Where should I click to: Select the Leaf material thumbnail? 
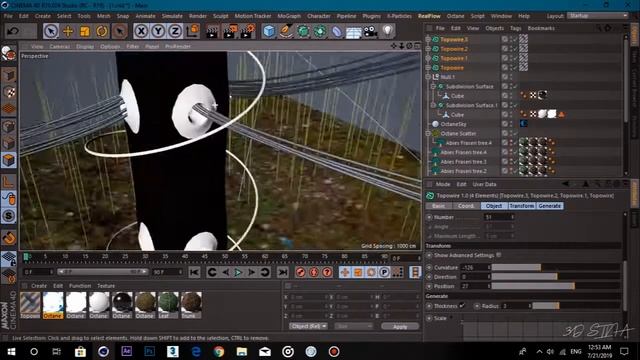pyautogui.click(x=168, y=304)
